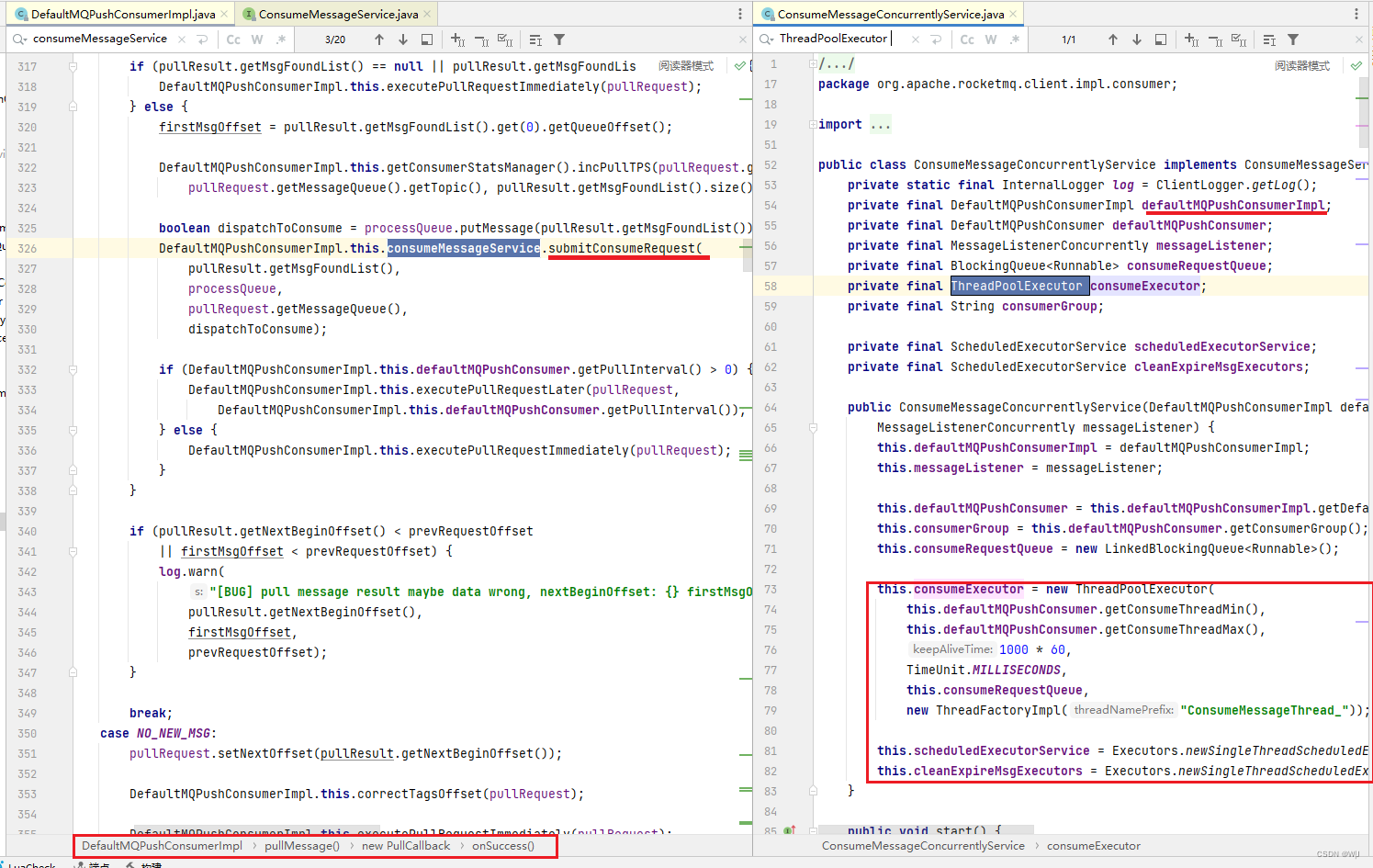Image resolution: width=1373 pixels, height=868 pixels.
Task: Toggle regex in right search bar
Action: [1015, 39]
